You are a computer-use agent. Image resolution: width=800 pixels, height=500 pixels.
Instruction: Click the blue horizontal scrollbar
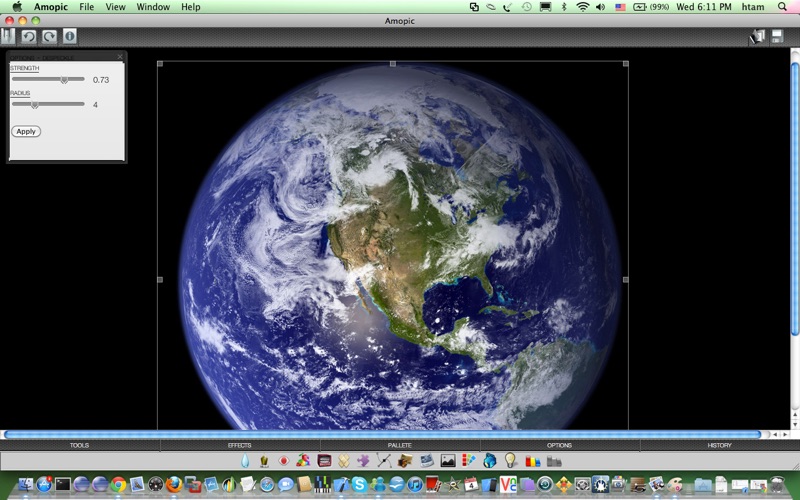pos(383,435)
